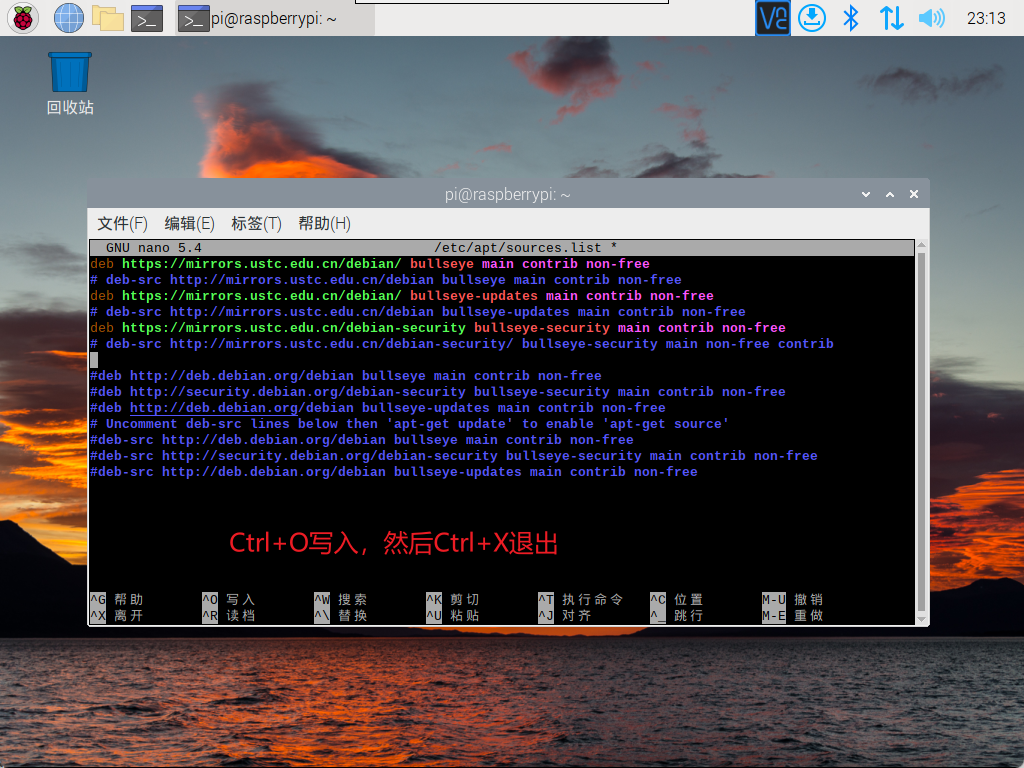Open the 文件(F) menu
This screenshot has height=768, width=1024.
click(122, 224)
